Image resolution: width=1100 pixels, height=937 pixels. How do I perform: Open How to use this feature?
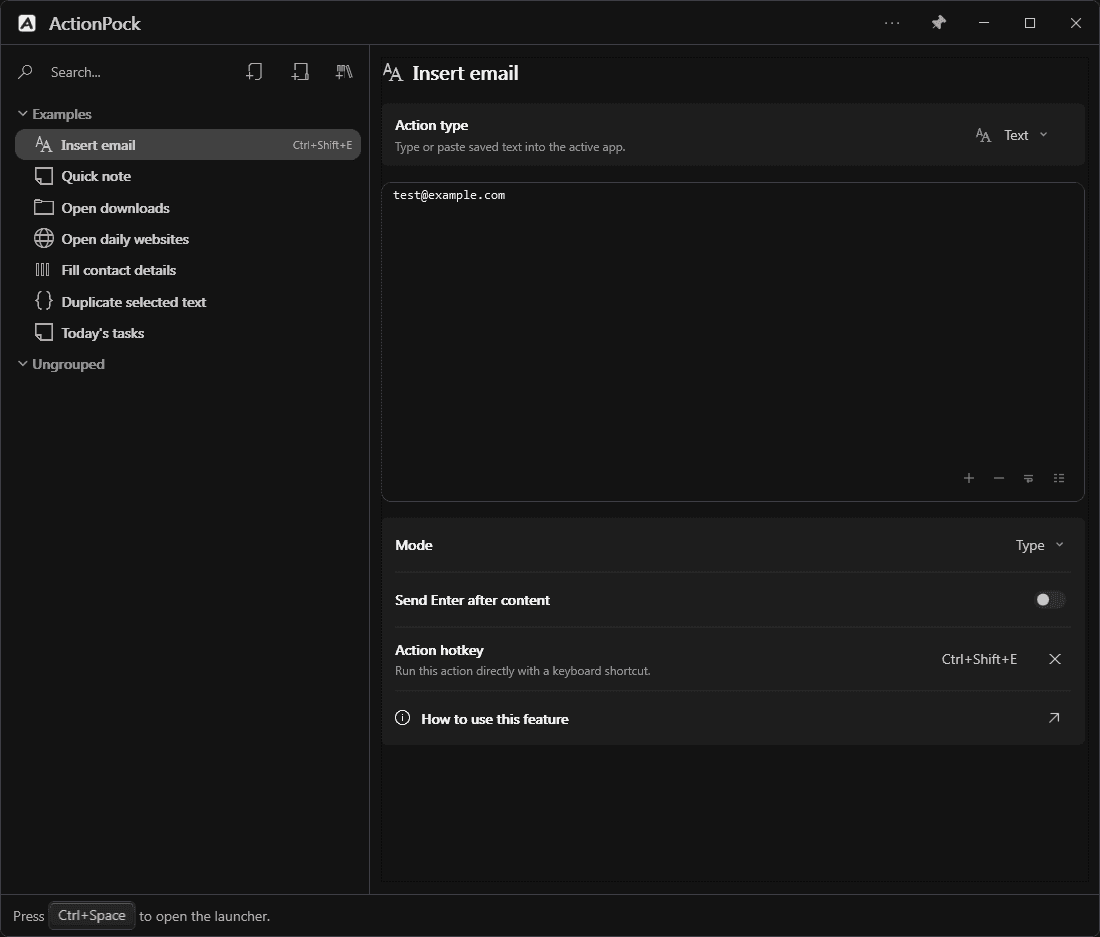pyautogui.click(x=733, y=718)
